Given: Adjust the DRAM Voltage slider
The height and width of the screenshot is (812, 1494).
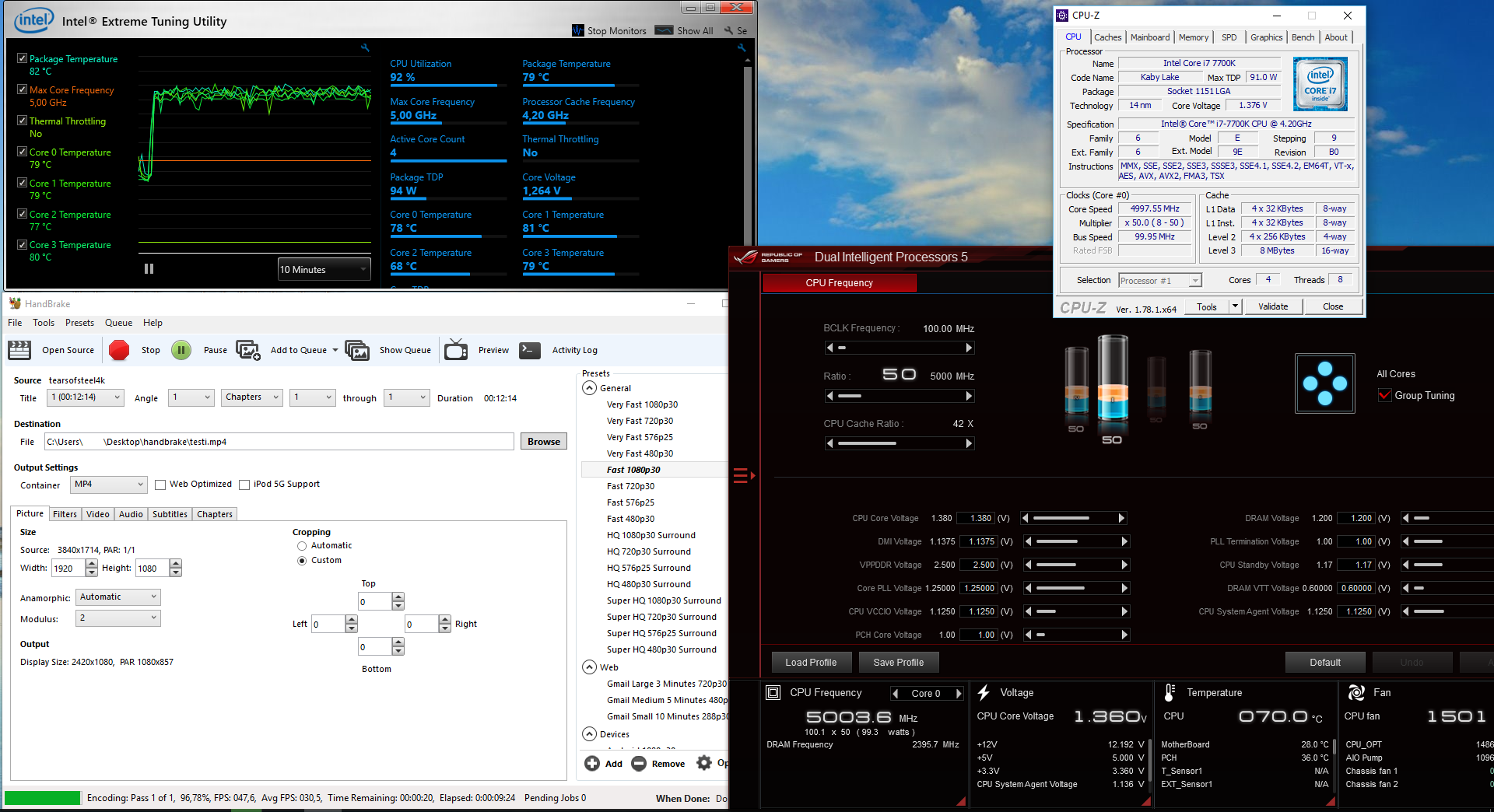Looking at the screenshot, I should click(1447, 518).
